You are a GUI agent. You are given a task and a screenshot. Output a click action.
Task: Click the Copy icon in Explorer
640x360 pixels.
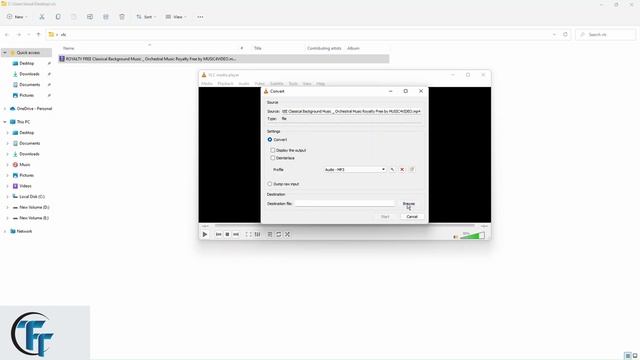tap(58, 17)
